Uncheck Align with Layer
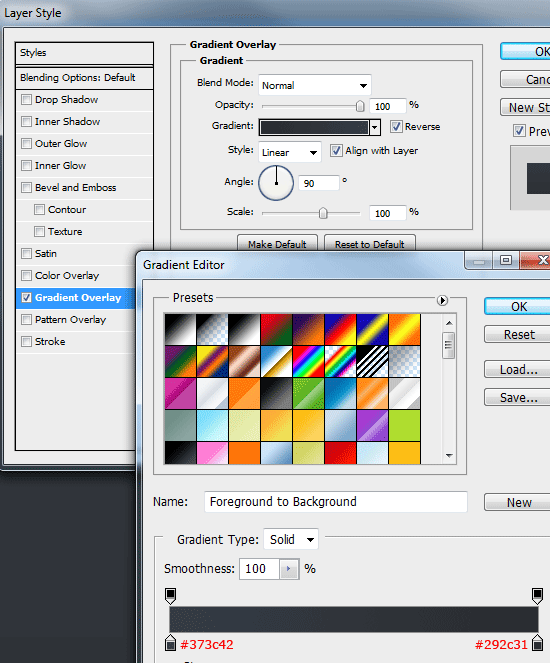 (336, 151)
